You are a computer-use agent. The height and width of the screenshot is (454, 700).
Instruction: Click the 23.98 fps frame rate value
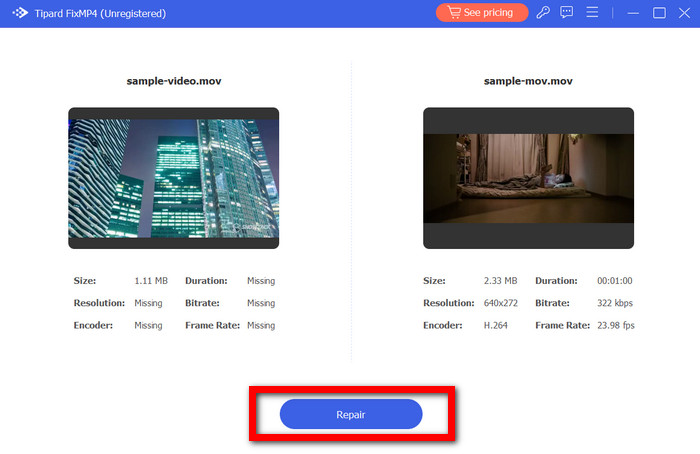(x=615, y=325)
